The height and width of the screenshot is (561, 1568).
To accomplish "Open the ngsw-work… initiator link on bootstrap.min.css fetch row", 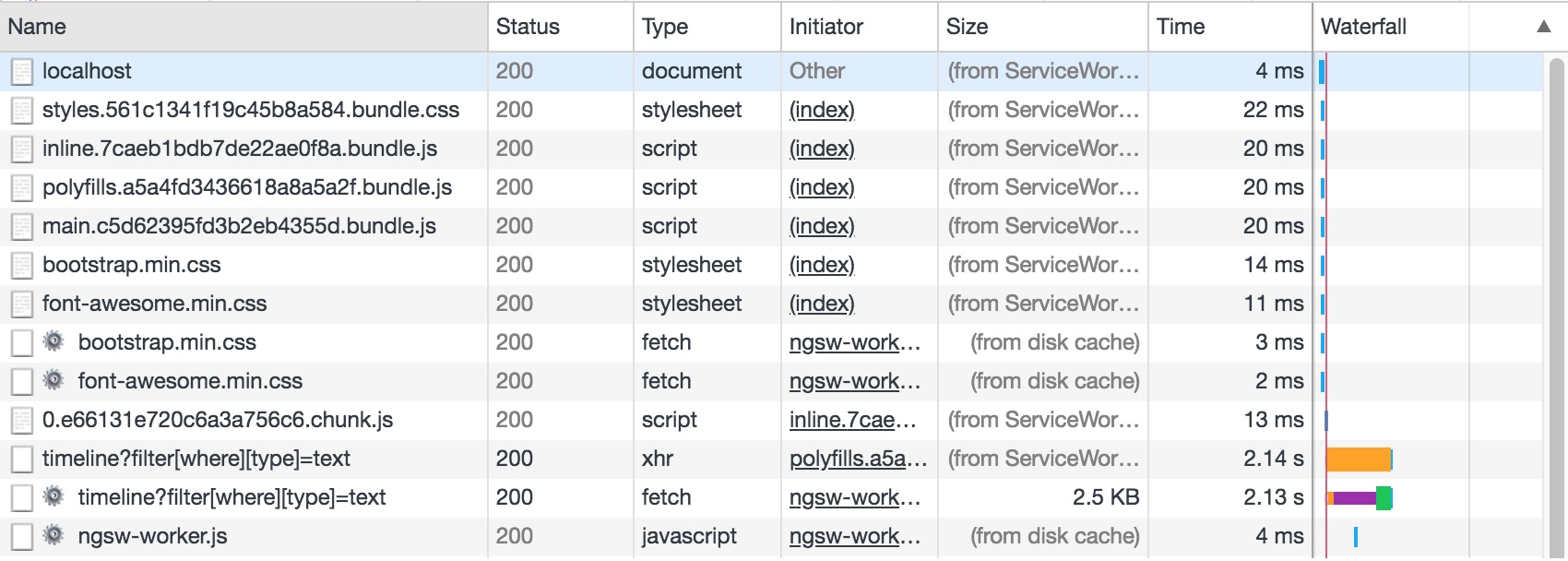I will (855, 342).
